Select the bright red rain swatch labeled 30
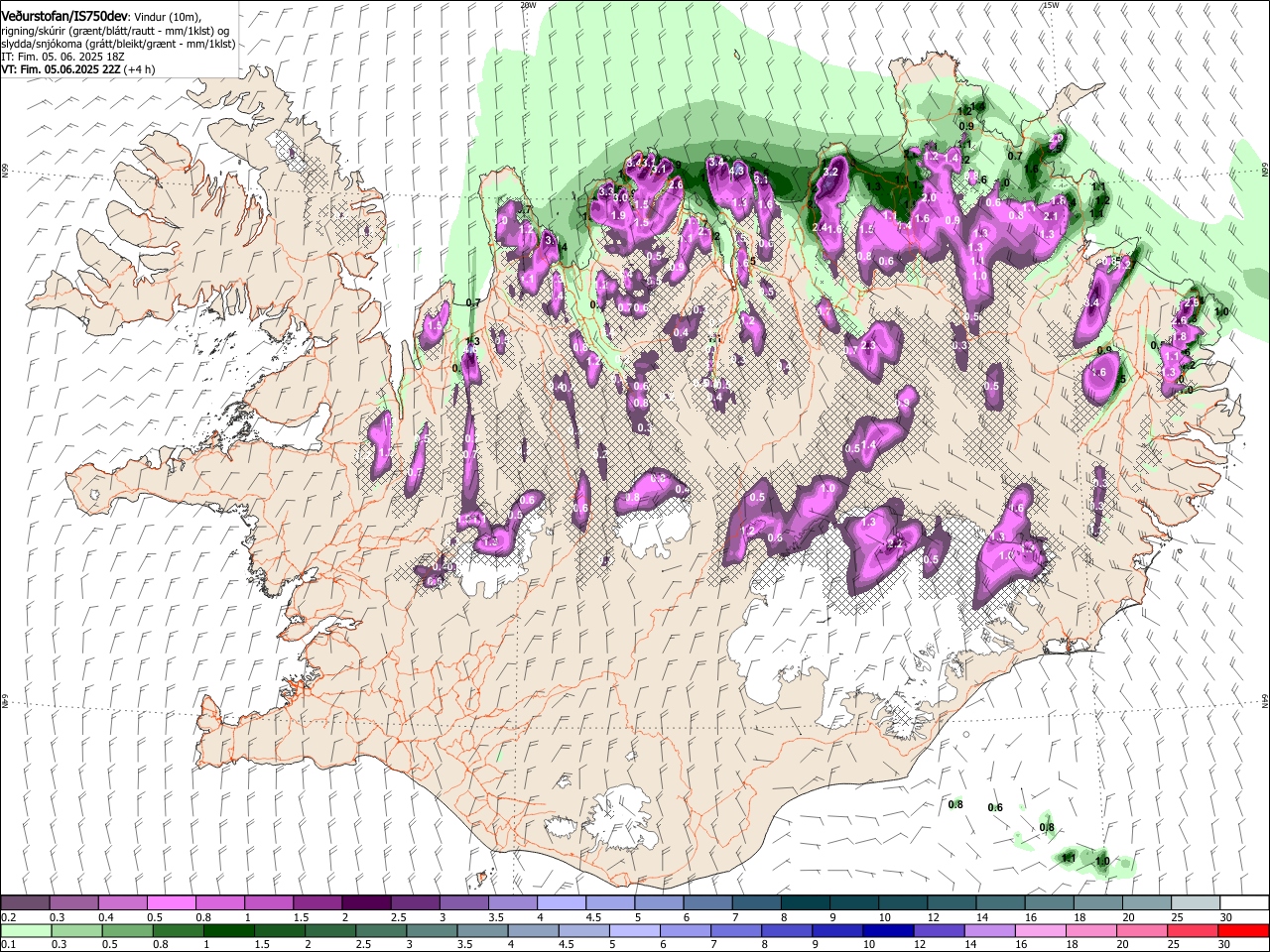 [x=1244, y=930]
